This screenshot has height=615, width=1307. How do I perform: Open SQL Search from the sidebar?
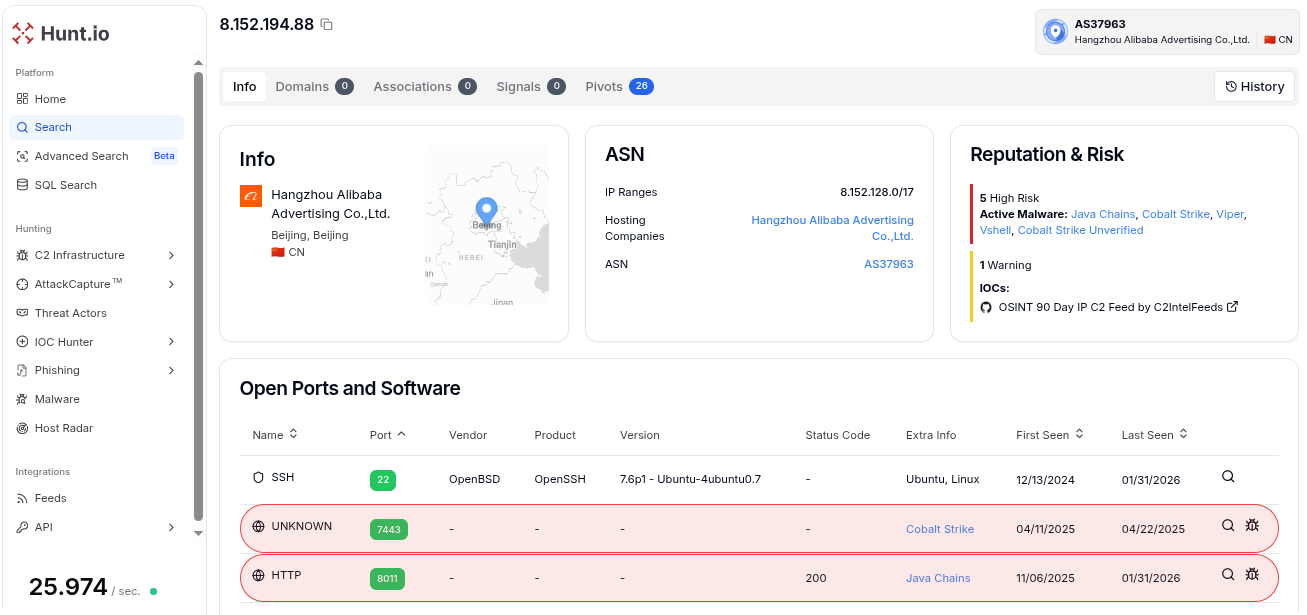[65, 185]
